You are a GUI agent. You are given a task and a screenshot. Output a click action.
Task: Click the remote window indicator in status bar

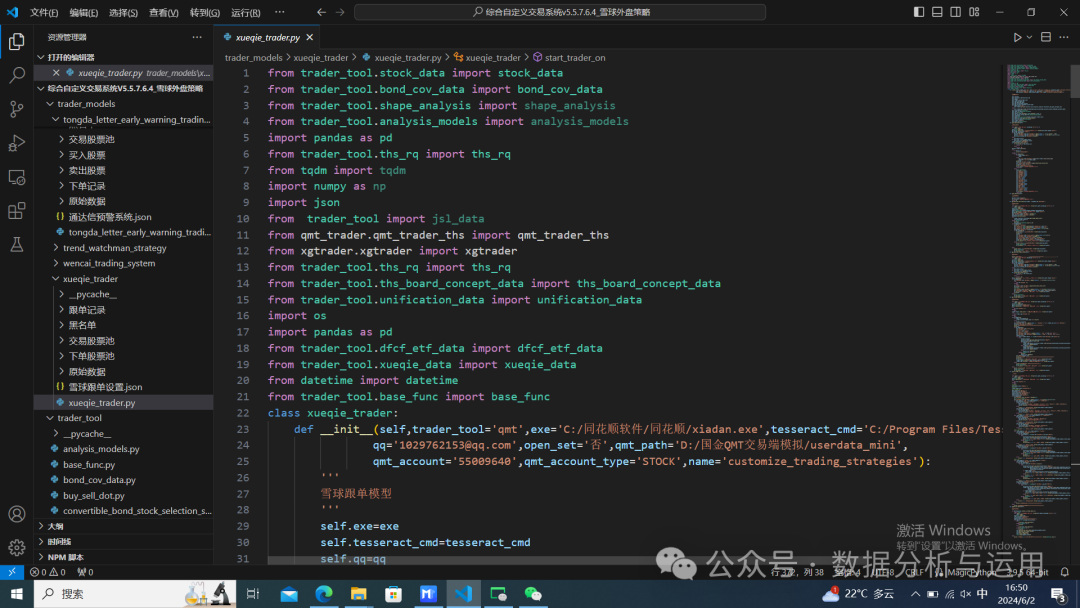(12, 572)
